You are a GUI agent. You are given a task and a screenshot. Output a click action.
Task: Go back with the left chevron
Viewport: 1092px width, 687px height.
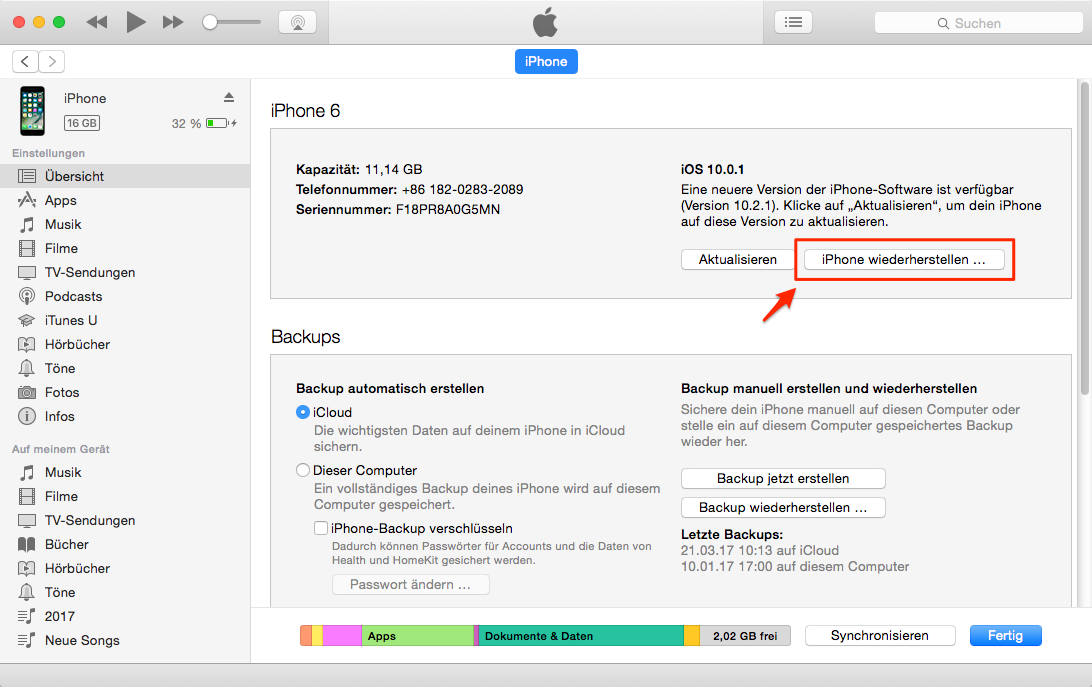pos(25,61)
